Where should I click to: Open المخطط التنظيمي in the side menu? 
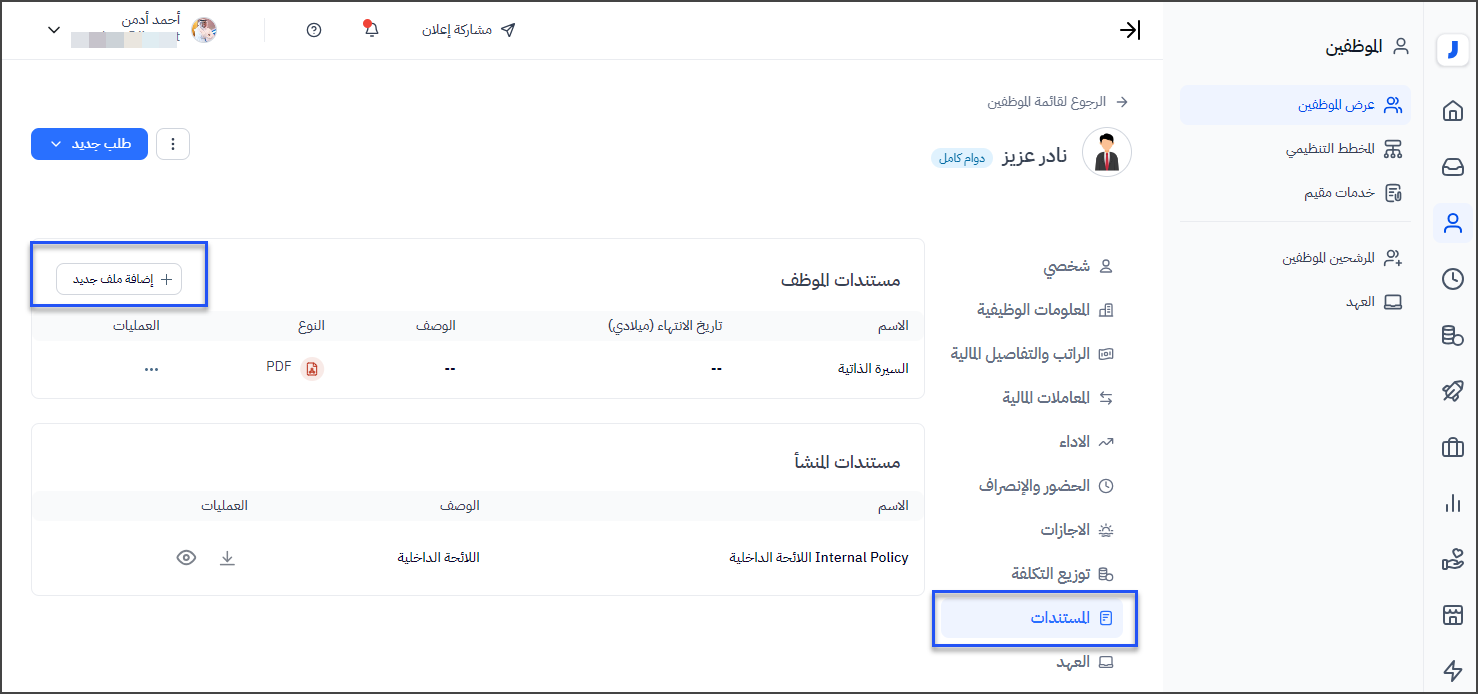click(x=1330, y=149)
